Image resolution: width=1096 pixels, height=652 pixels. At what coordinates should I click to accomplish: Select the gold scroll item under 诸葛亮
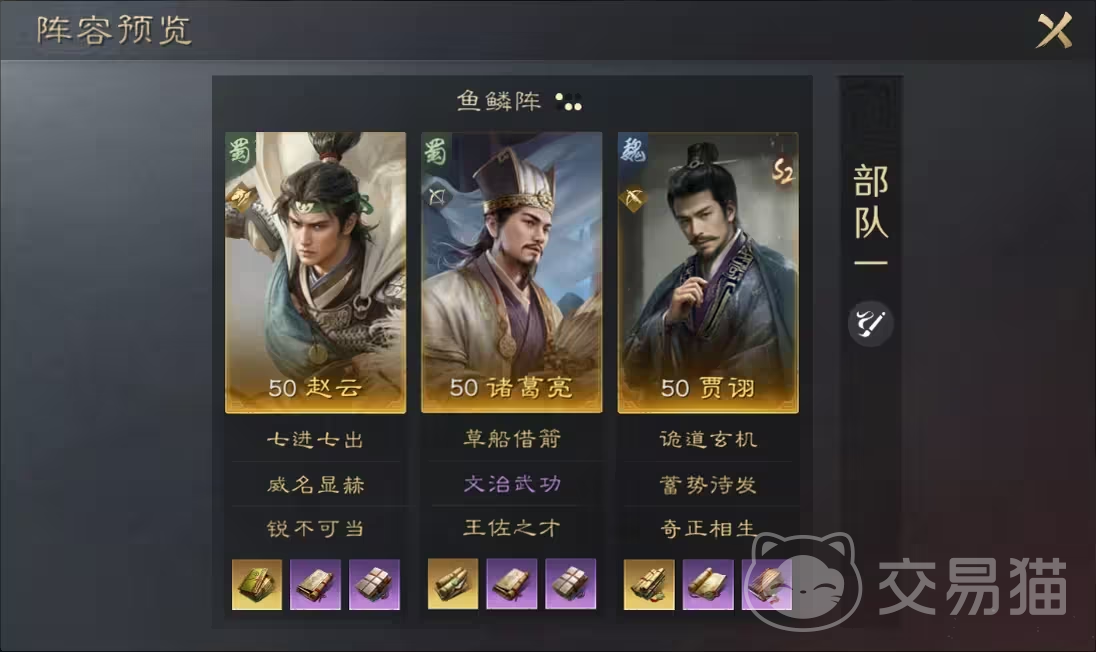point(453,584)
